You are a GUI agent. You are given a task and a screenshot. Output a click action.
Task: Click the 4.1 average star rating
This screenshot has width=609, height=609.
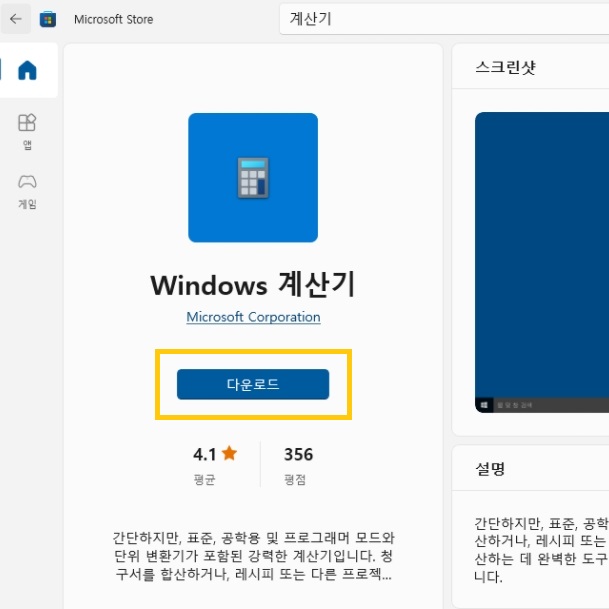(x=215, y=454)
